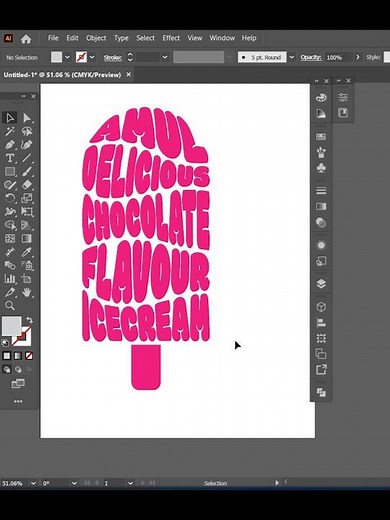Click the Stroke label link
Screen dimensions: 390x520
[x=113, y=58]
